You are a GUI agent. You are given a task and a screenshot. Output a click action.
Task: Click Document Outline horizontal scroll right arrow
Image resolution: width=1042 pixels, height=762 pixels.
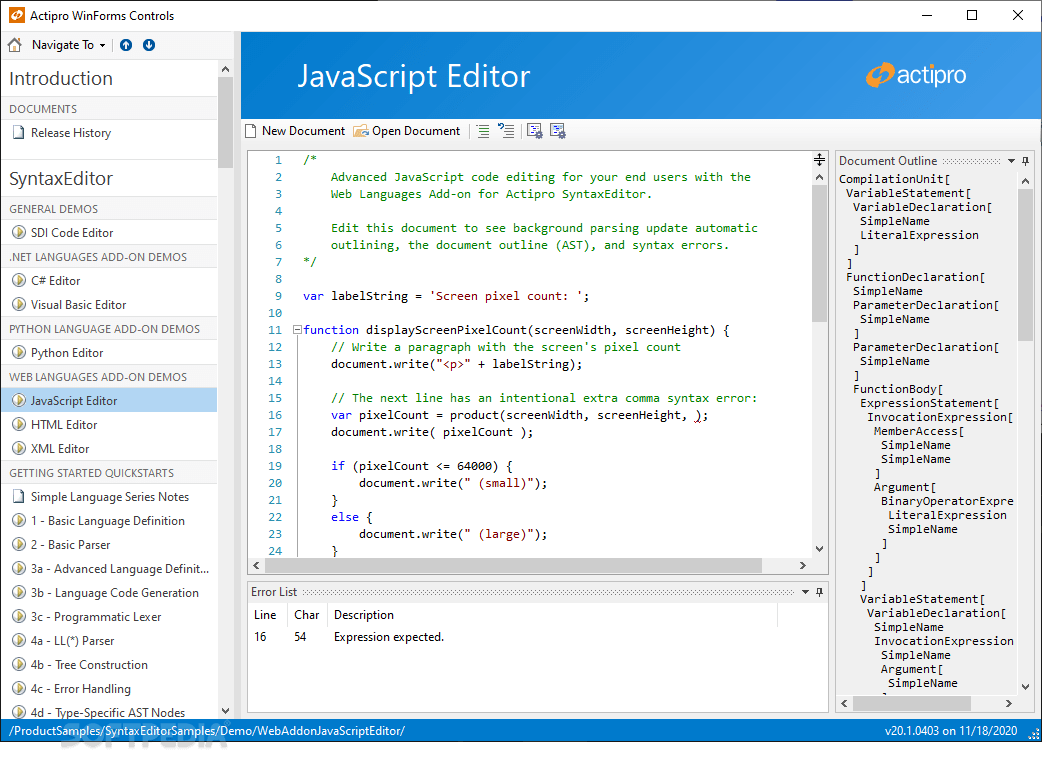[x=1009, y=703]
